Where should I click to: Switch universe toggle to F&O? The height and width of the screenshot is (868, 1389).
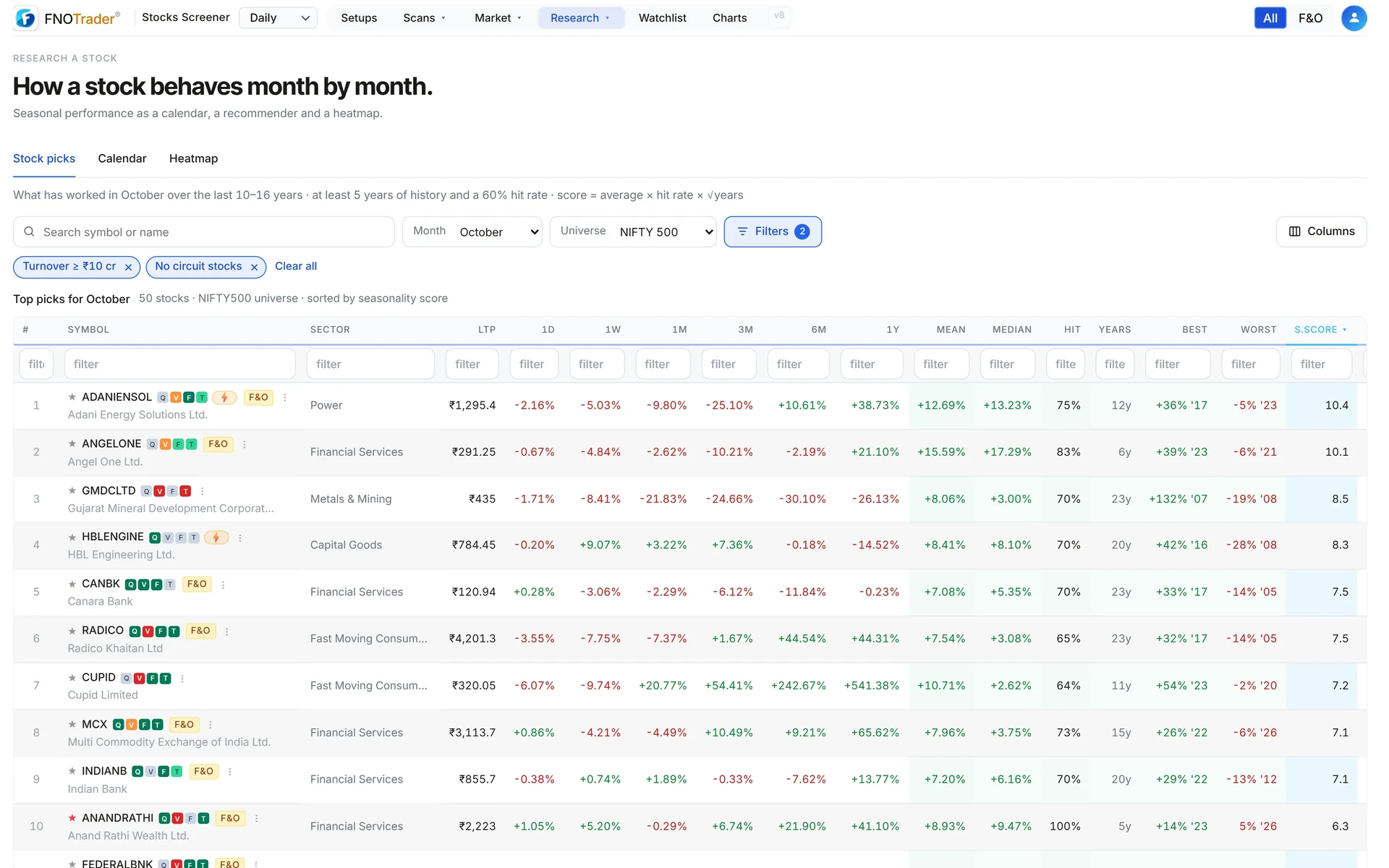coord(1310,18)
